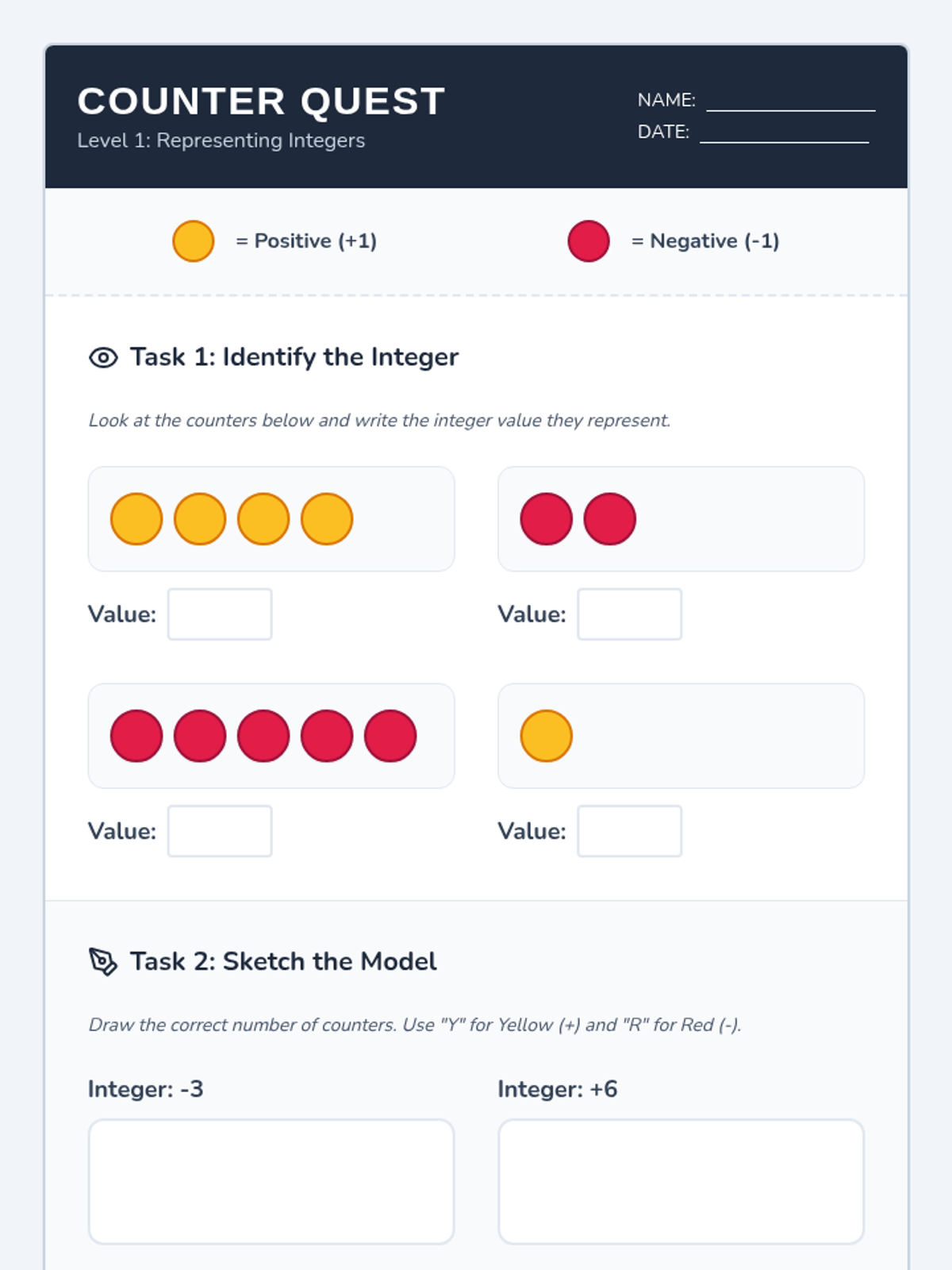Click the first red counter in two-counter box

[547, 519]
